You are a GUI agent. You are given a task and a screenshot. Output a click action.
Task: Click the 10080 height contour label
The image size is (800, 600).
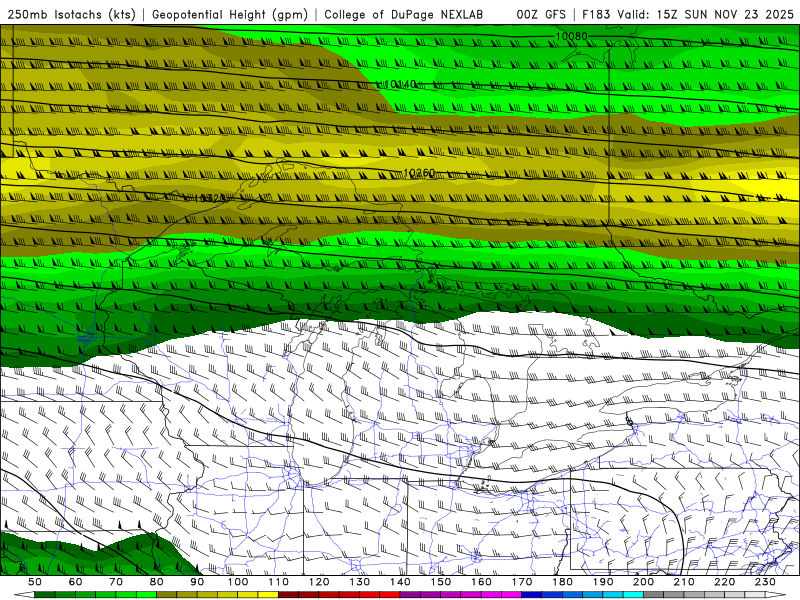pyautogui.click(x=571, y=36)
